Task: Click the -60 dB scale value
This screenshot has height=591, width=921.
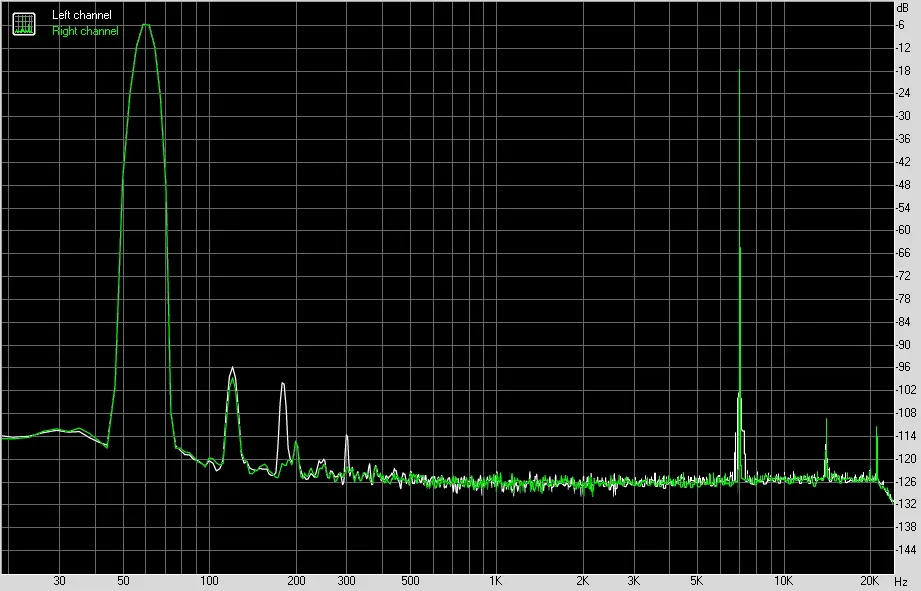Action: (x=903, y=230)
